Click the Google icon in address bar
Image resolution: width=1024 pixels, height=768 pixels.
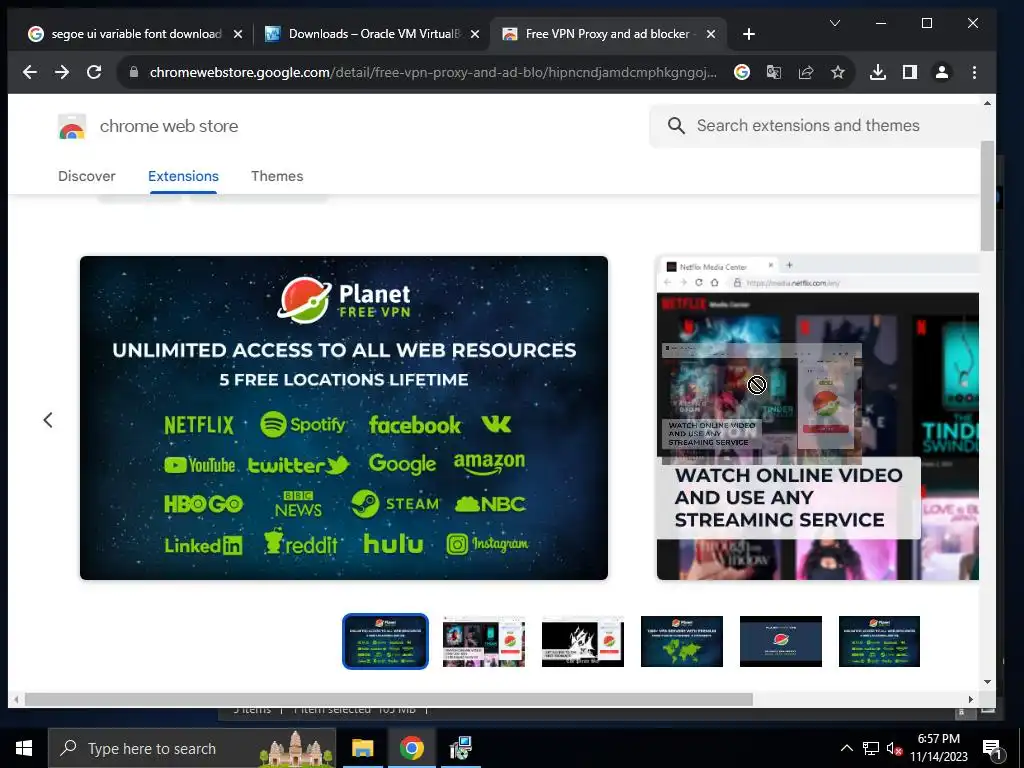click(742, 72)
